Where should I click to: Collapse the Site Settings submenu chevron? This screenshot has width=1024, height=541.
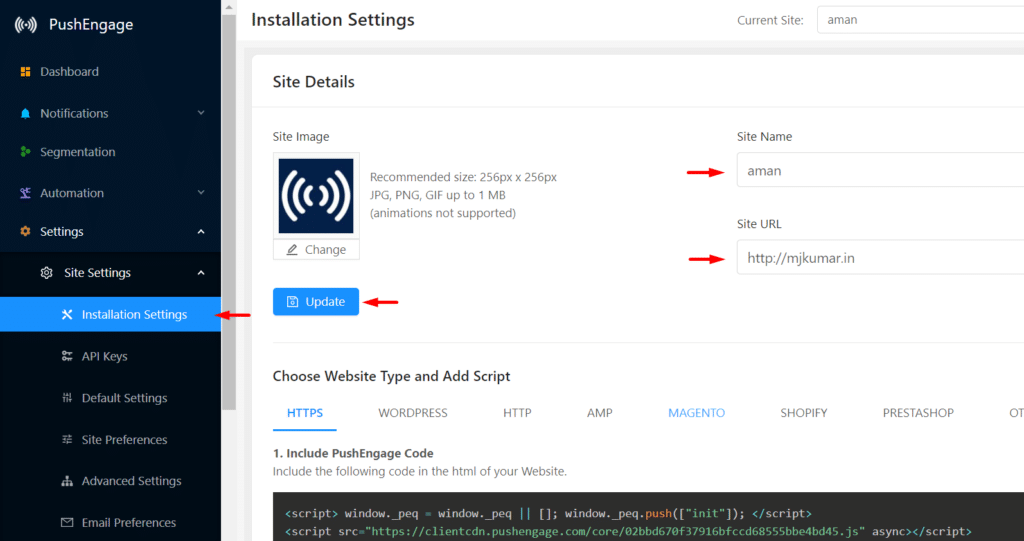[x=201, y=273]
